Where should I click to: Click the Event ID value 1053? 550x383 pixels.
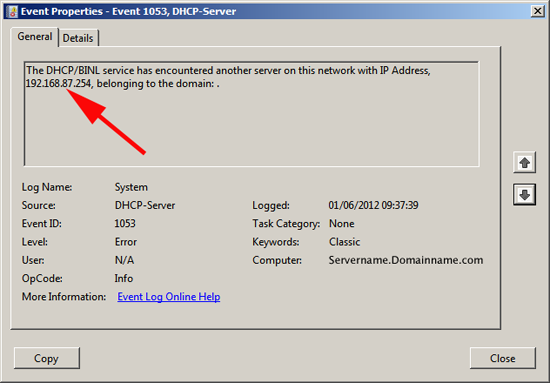(125, 223)
